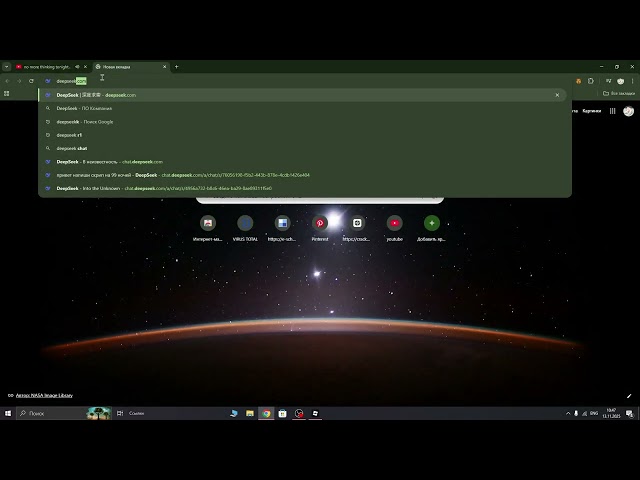Open the Chrome three-dot menu

[x=633, y=81]
